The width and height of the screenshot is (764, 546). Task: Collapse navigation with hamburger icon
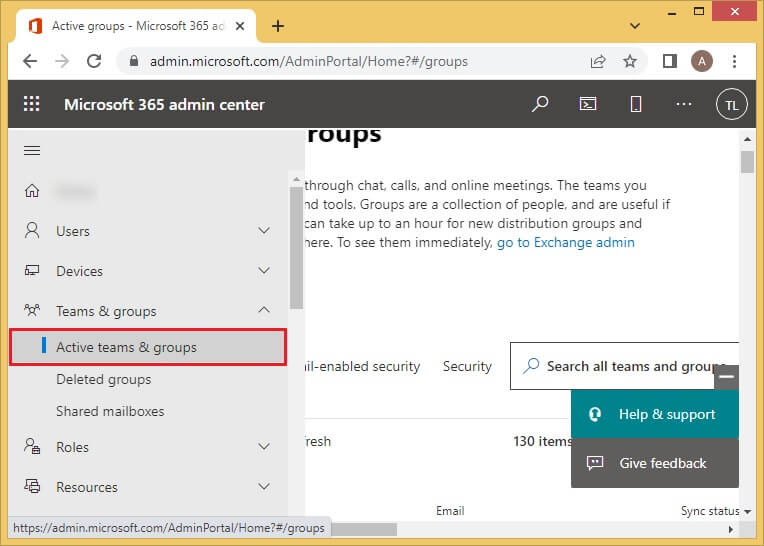pyautogui.click(x=32, y=151)
